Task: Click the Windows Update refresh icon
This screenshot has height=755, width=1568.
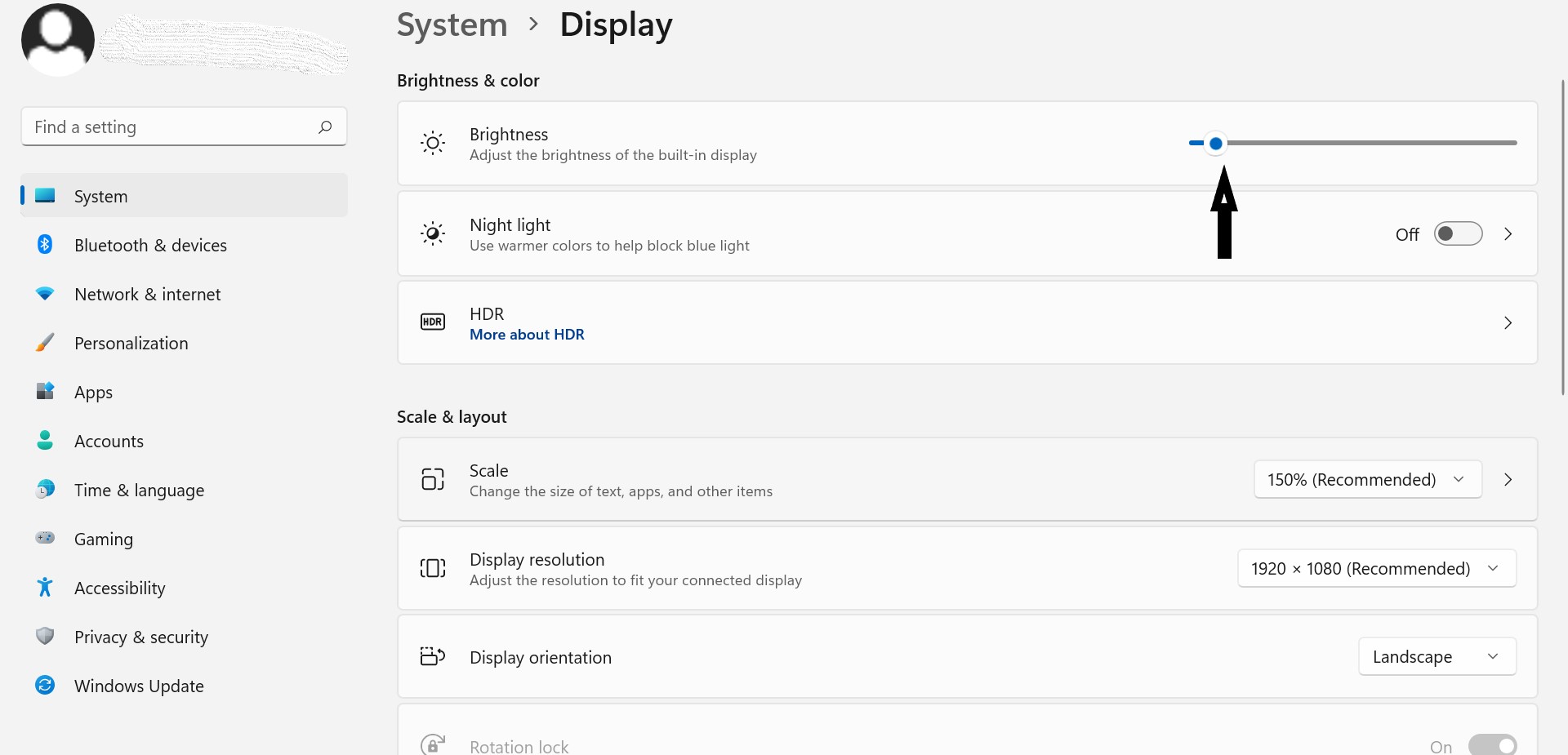Action: (x=45, y=686)
